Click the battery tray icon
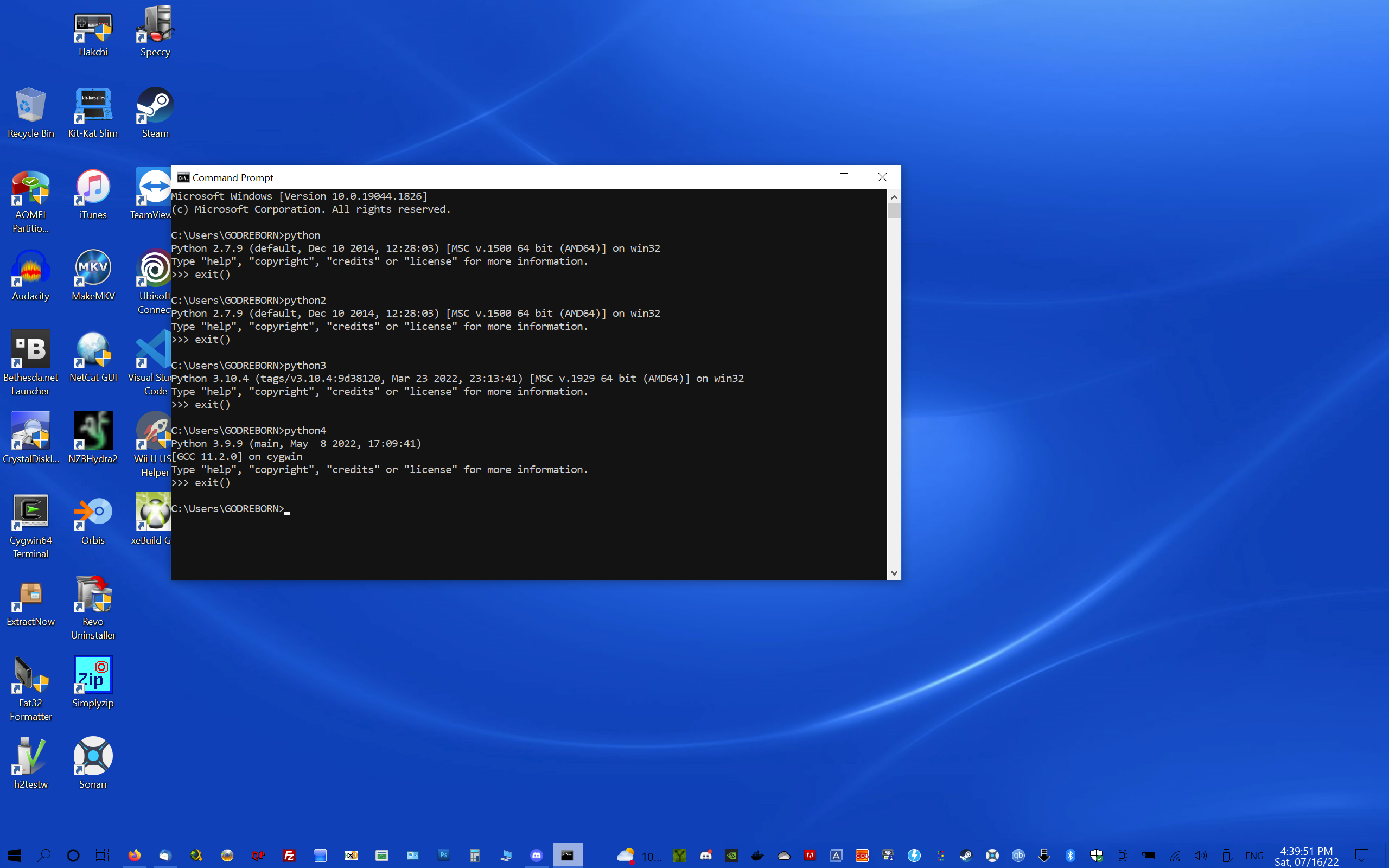The height and width of the screenshot is (868, 1389). tap(1149, 856)
